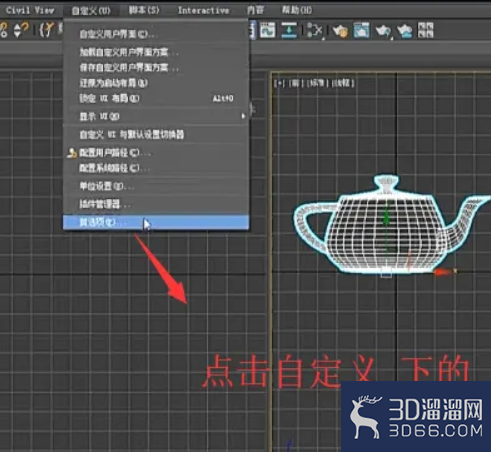Choose 加载自定义用户界面方案... entry
Viewport: 491px width, 452px height.
[156, 52]
